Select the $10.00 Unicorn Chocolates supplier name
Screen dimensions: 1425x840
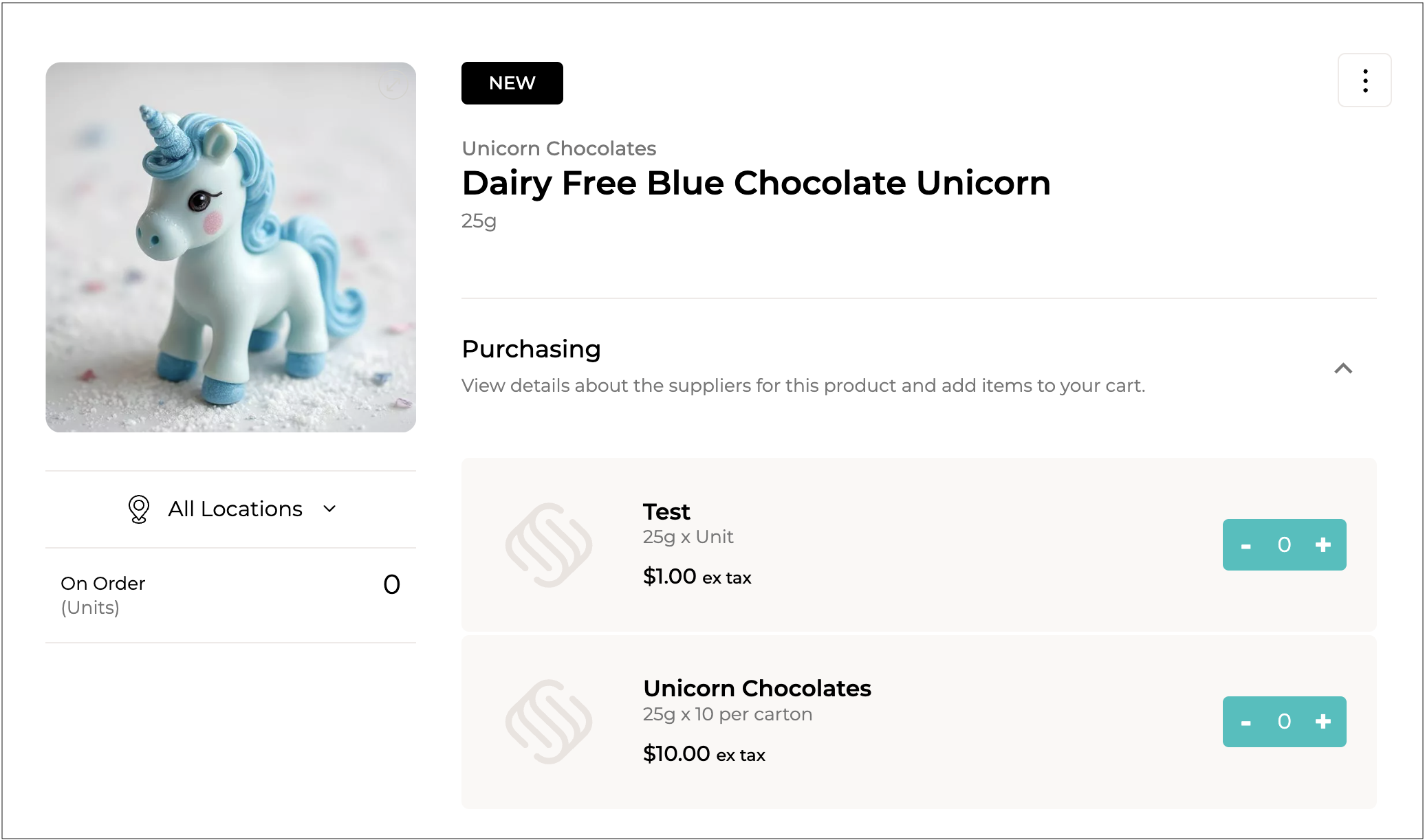757,689
